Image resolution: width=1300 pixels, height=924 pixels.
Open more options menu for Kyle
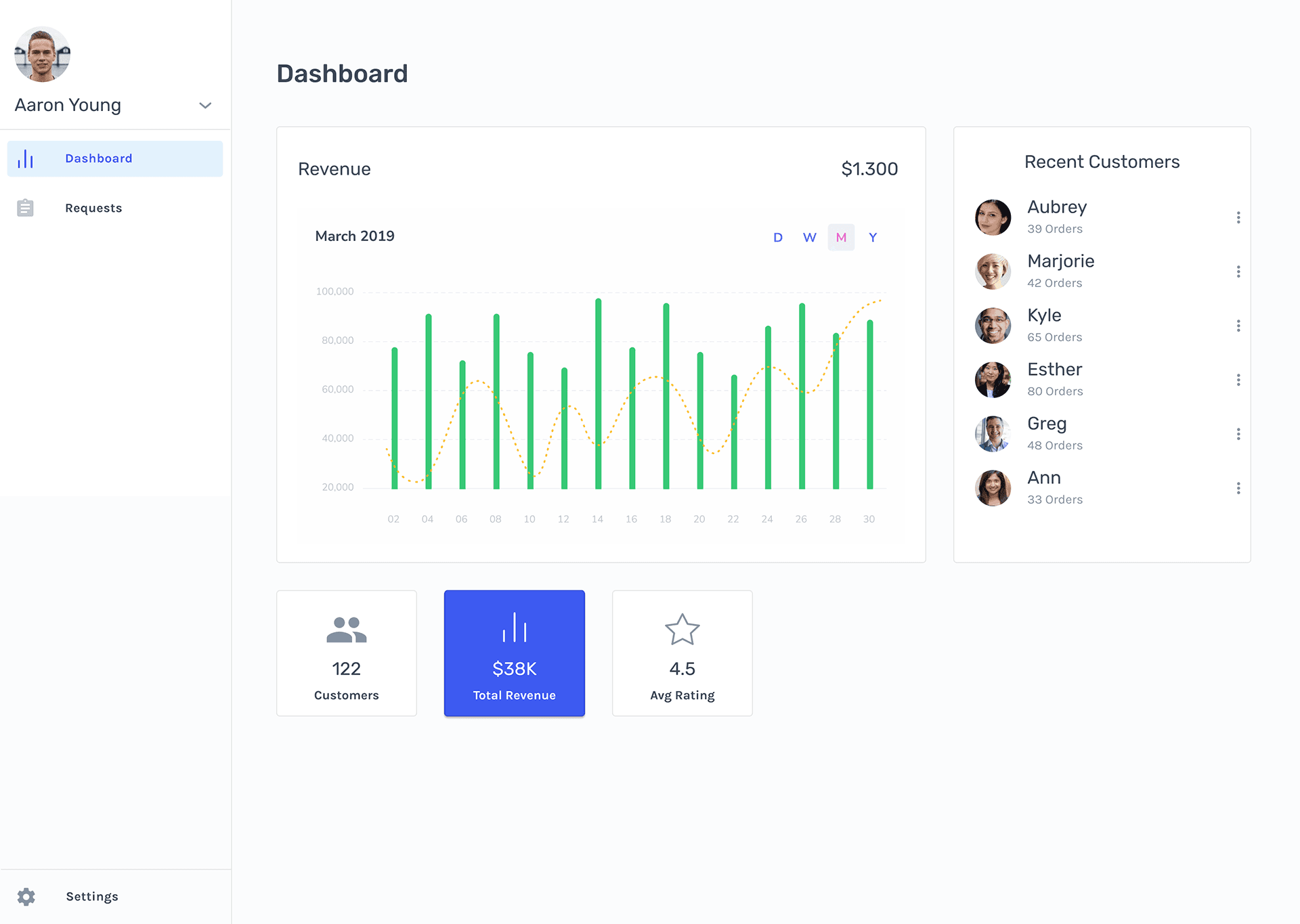click(1238, 326)
